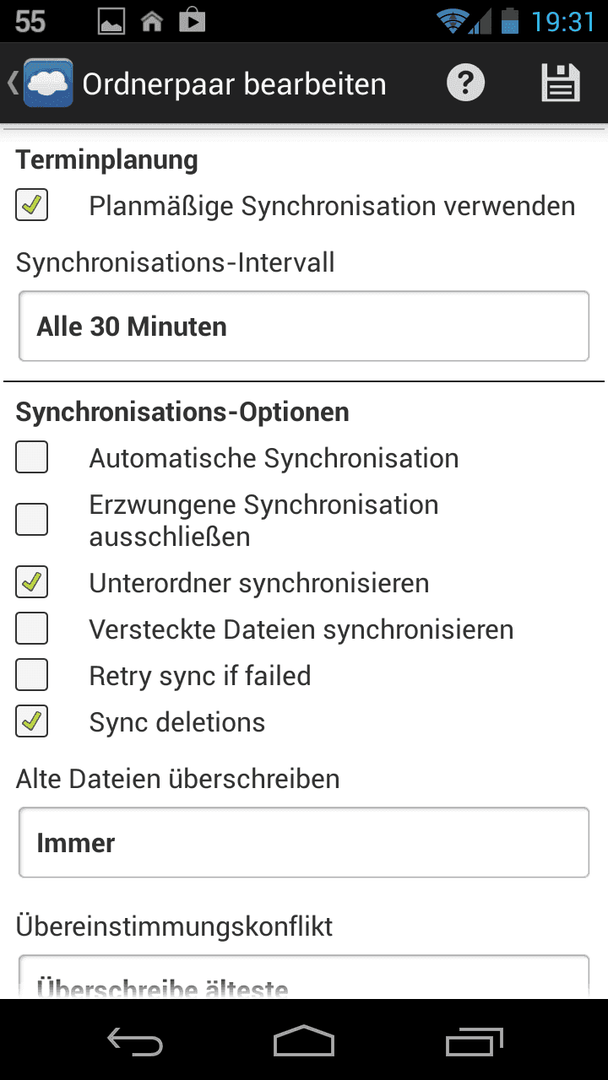Tap the help question mark icon
Image resolution: width=608 pixels, height=1080 pixels.
click(465, 83)
